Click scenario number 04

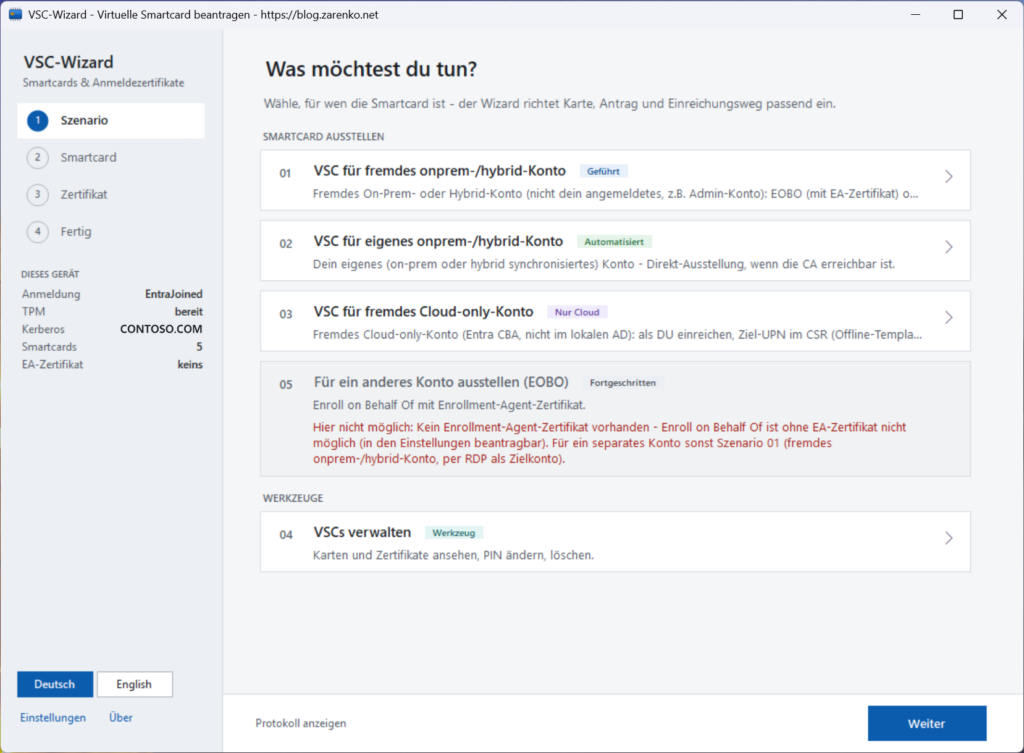[x=286, y=535]
